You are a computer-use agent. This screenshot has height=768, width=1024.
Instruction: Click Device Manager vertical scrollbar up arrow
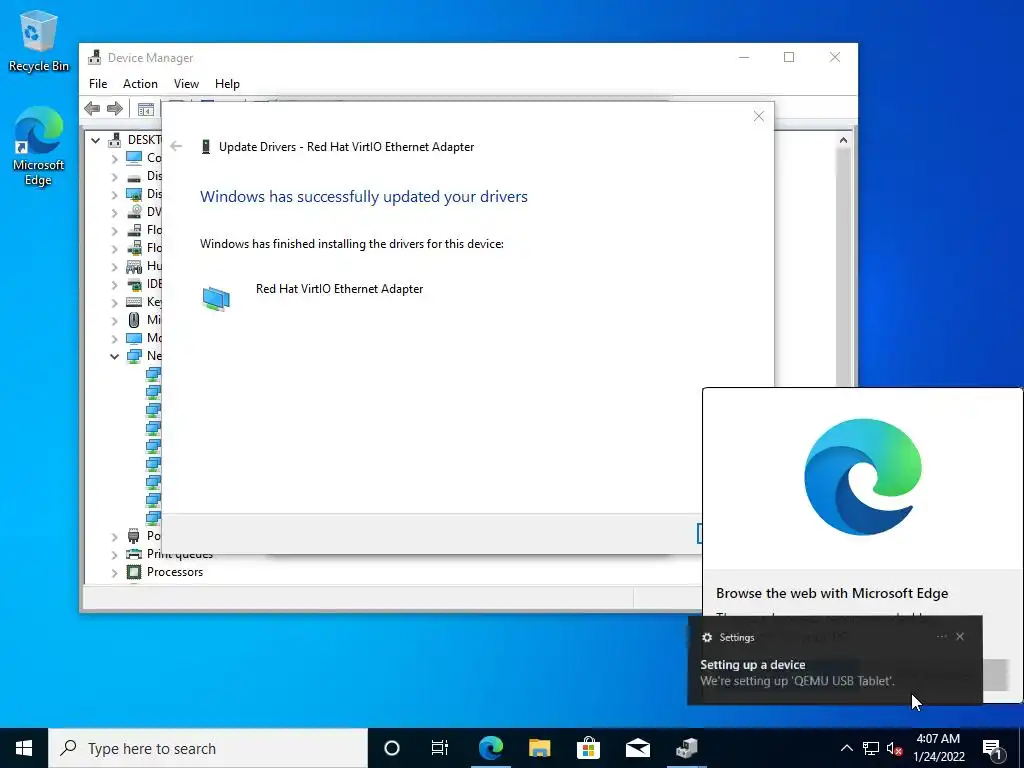click(843, 140)
